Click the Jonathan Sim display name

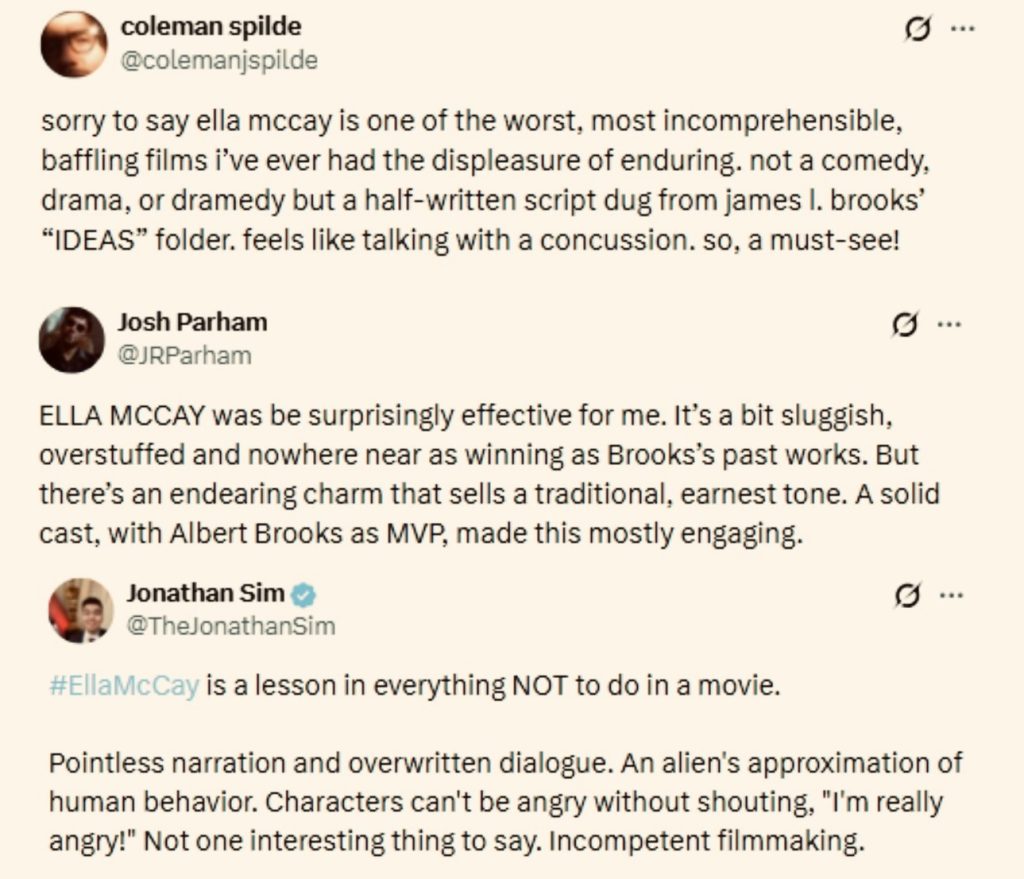coord(204,593)
